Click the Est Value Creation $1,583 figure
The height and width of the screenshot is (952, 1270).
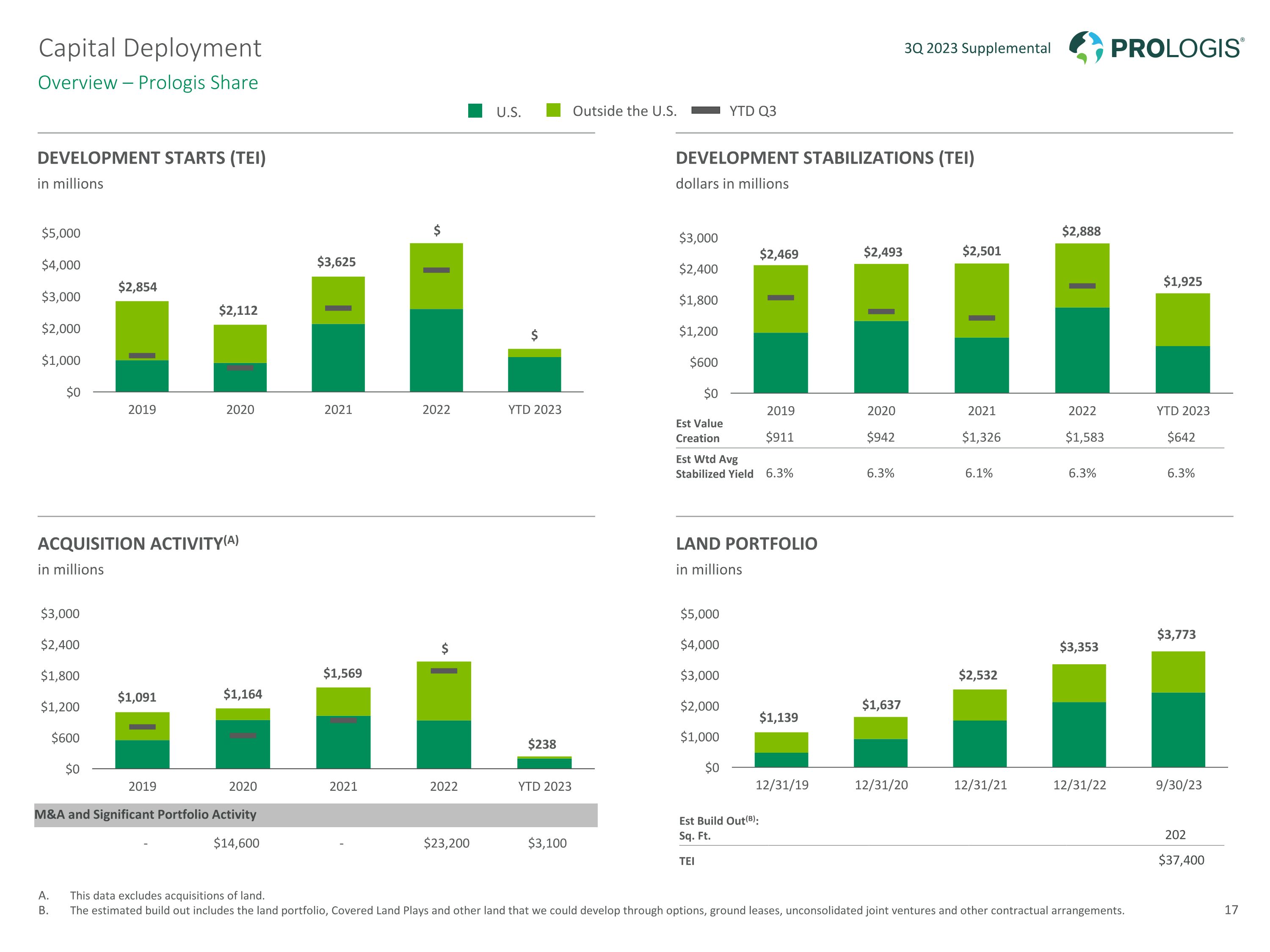(1084, 437)
